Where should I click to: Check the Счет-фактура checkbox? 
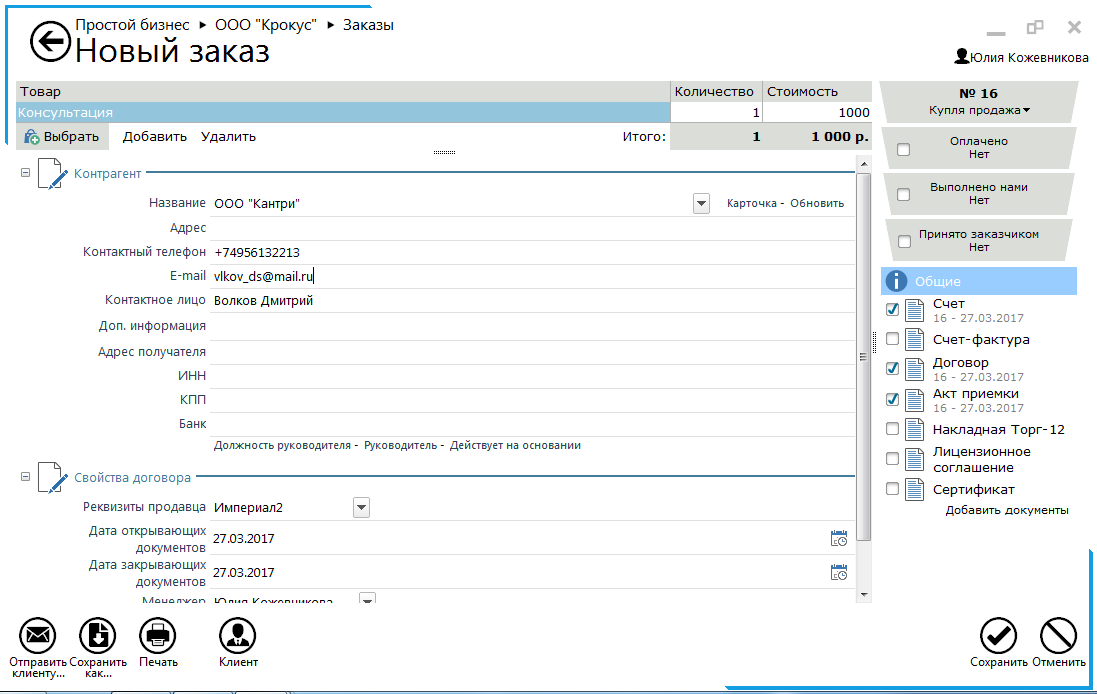tap(892, 339)
